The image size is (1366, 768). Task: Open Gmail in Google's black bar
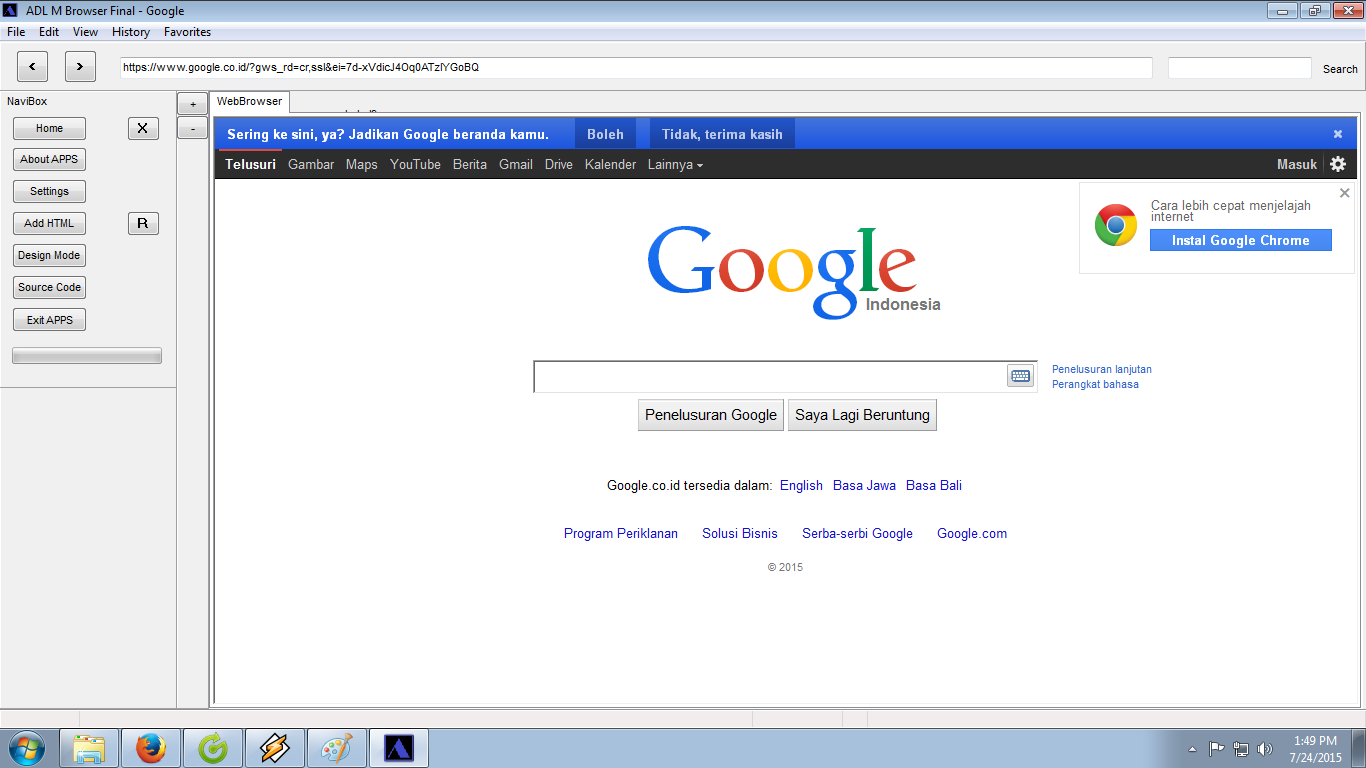516,164
